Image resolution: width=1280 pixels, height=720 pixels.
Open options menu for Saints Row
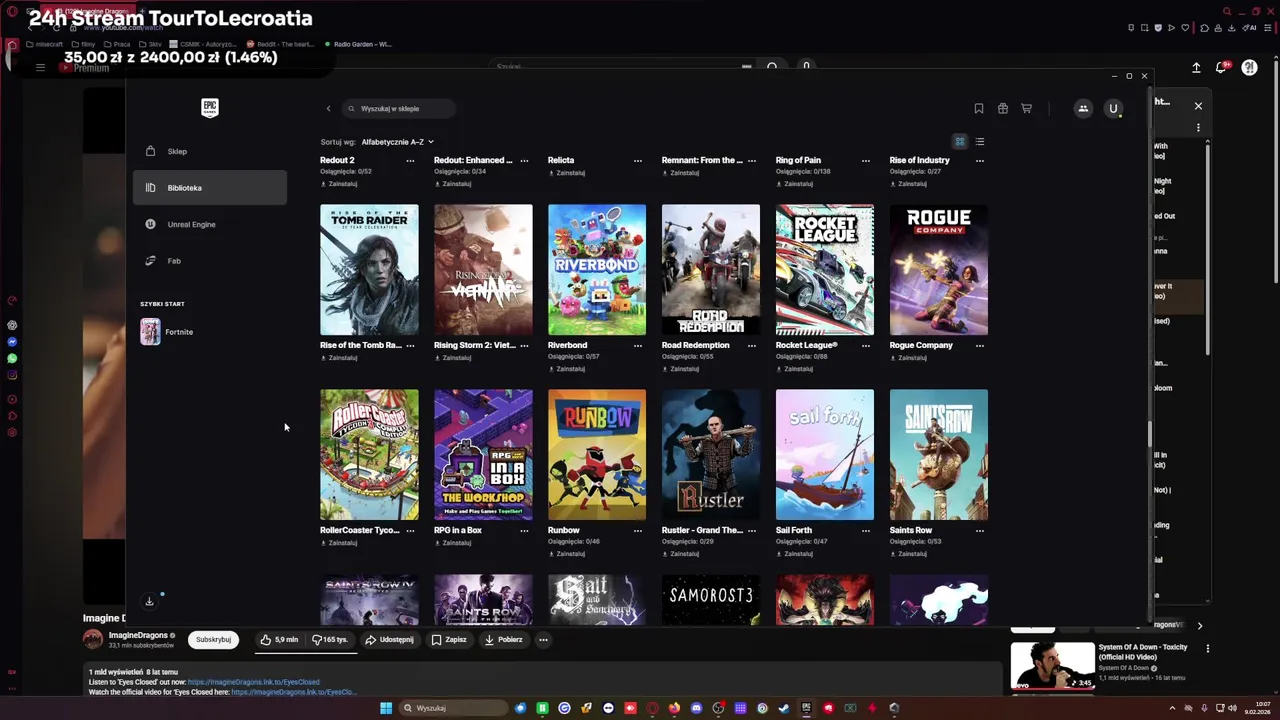[x=980, y=530]
